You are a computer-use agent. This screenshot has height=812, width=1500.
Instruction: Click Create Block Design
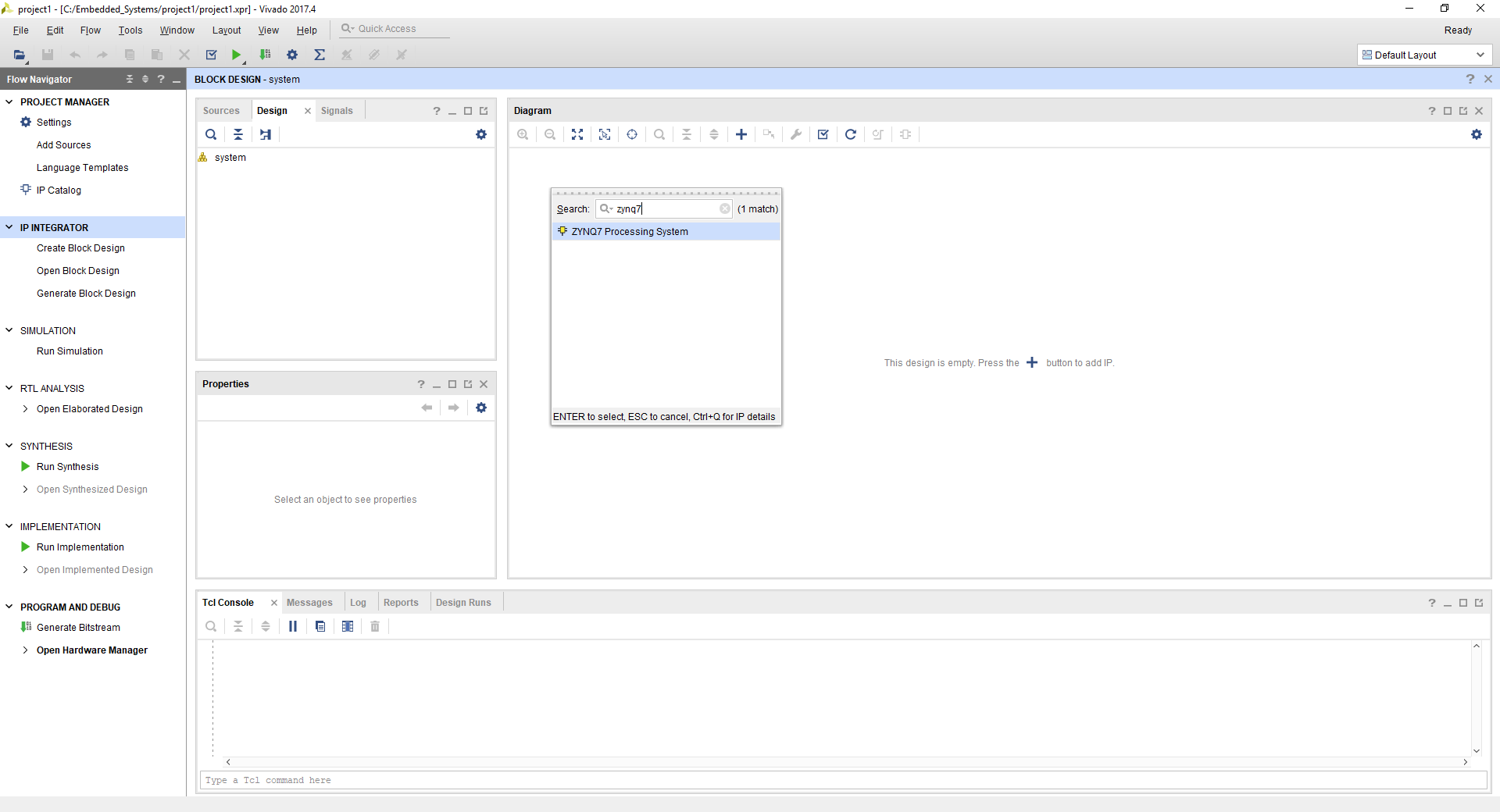pos(80,248)
